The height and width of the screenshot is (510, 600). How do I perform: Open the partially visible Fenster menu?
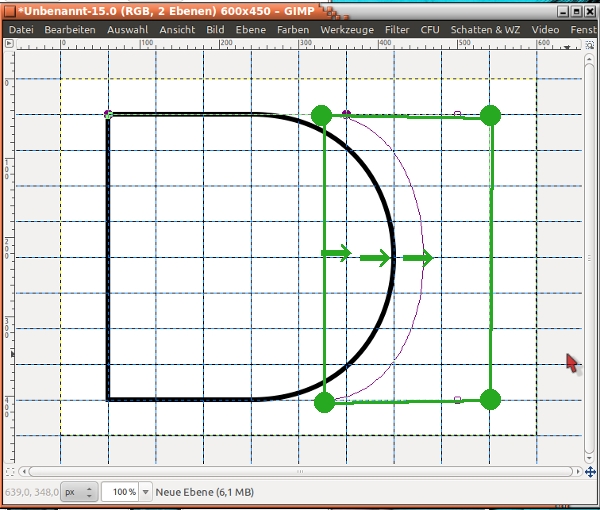pyautogui.click(x=583, y=30)
